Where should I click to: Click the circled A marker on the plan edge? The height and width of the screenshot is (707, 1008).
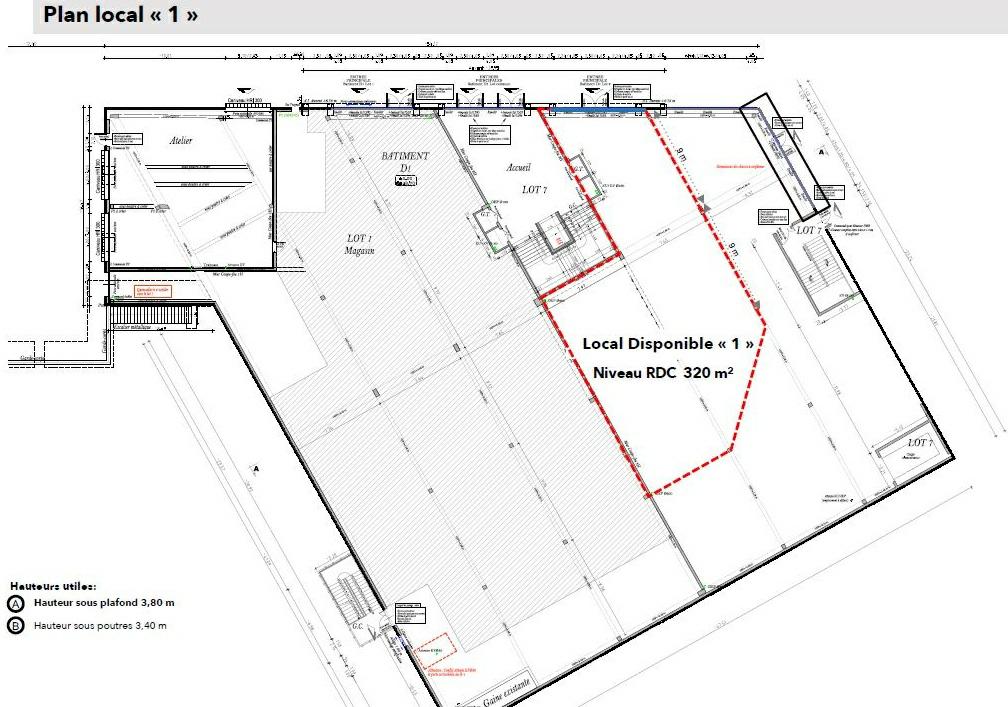pyautogui.click(x=822, y=153)
